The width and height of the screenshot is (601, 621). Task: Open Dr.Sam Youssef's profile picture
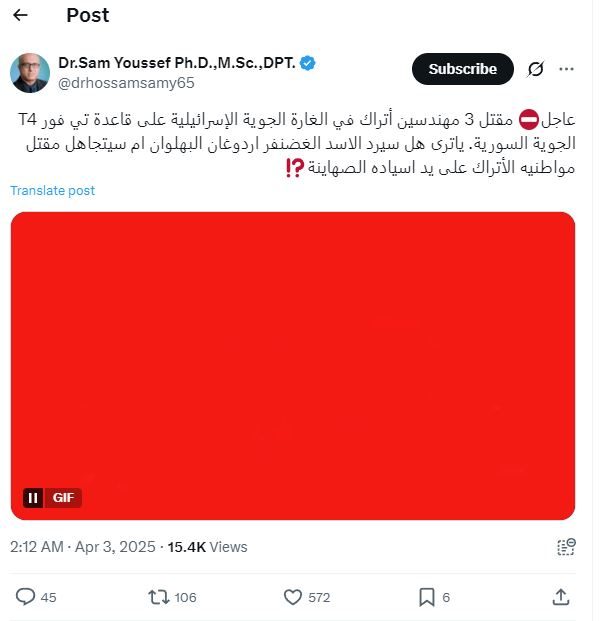click(x=30, y=73)
